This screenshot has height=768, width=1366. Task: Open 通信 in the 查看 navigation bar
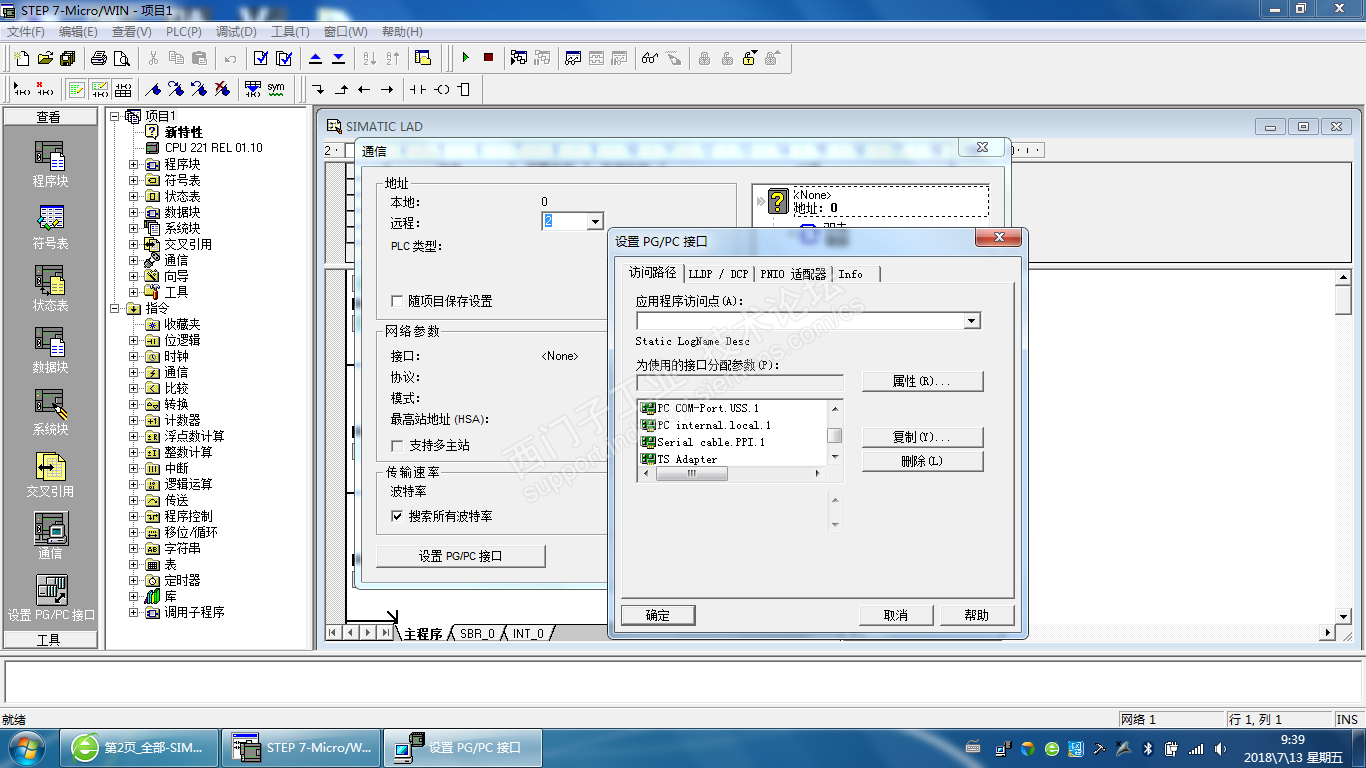point(50,537)
